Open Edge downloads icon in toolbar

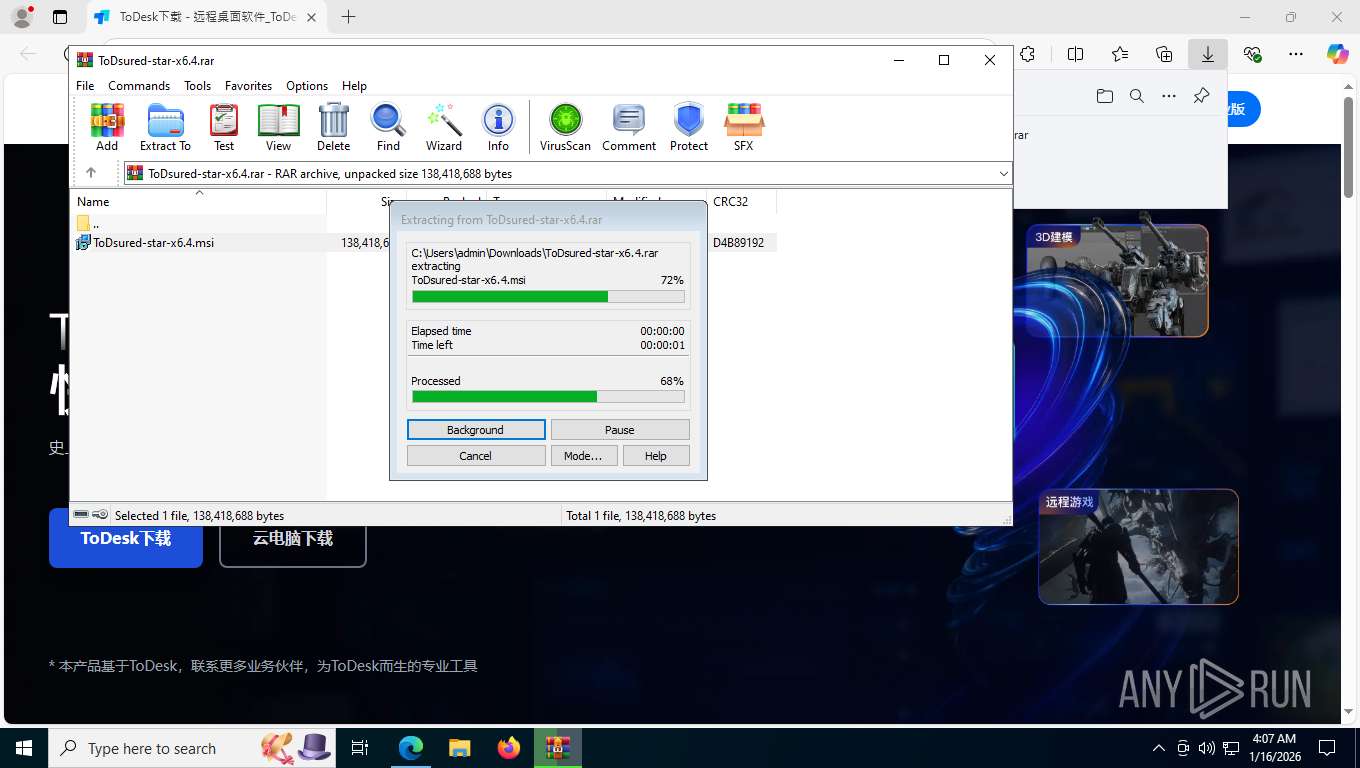pos(1208,54)
